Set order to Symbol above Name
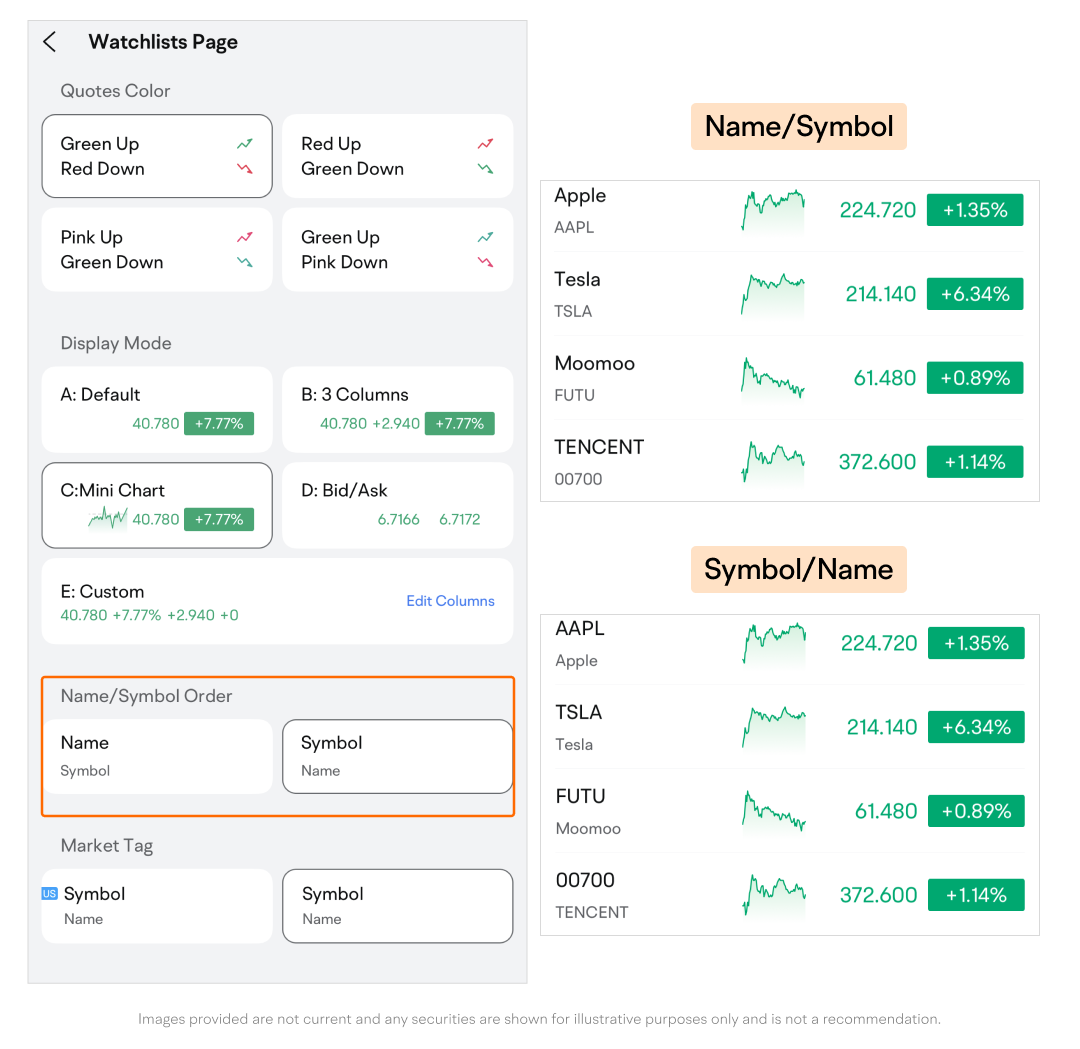1080x1049 pixels. pyautogui.click(x=397, y=756)
